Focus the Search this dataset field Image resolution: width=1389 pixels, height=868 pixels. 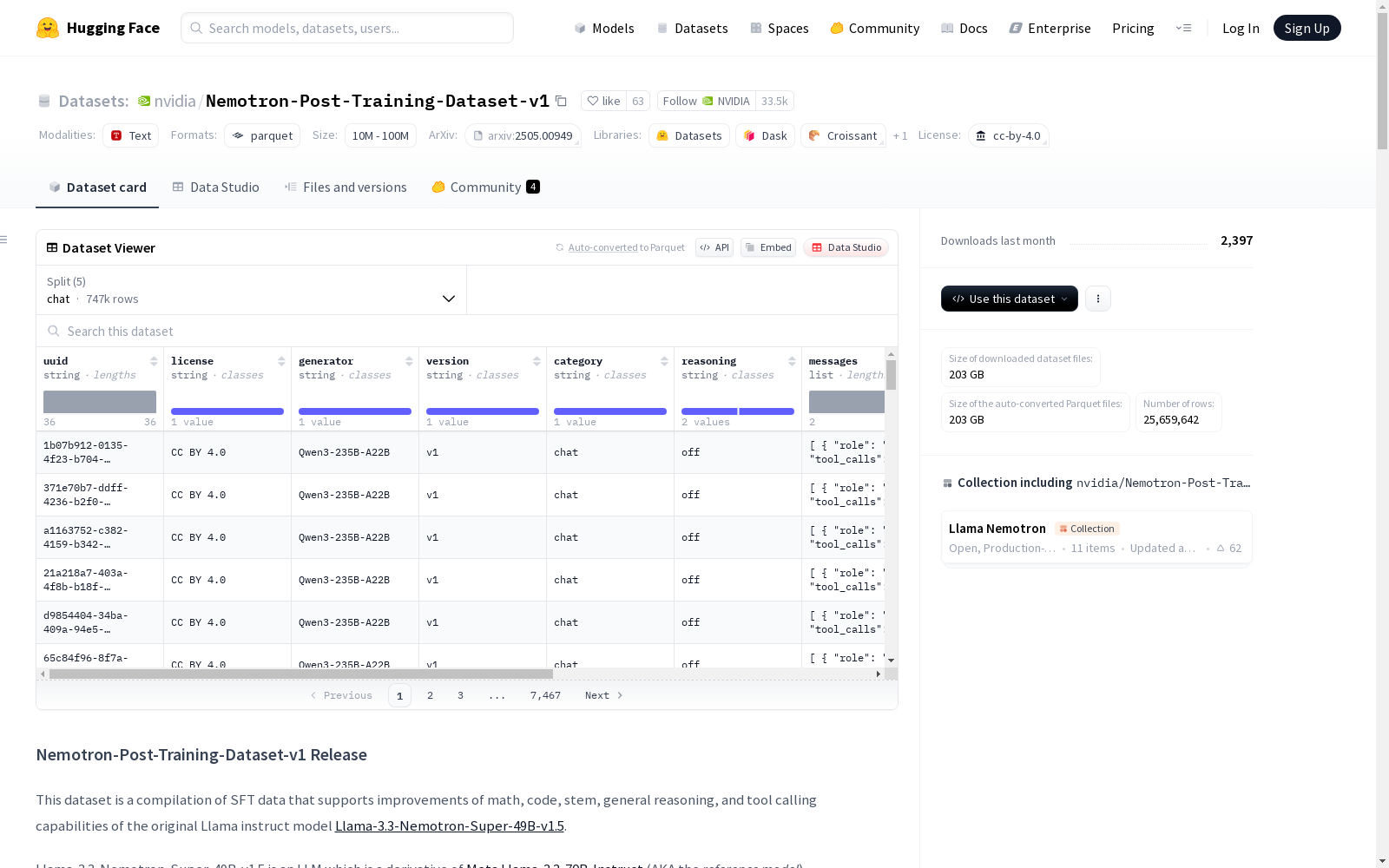[467, 331]
